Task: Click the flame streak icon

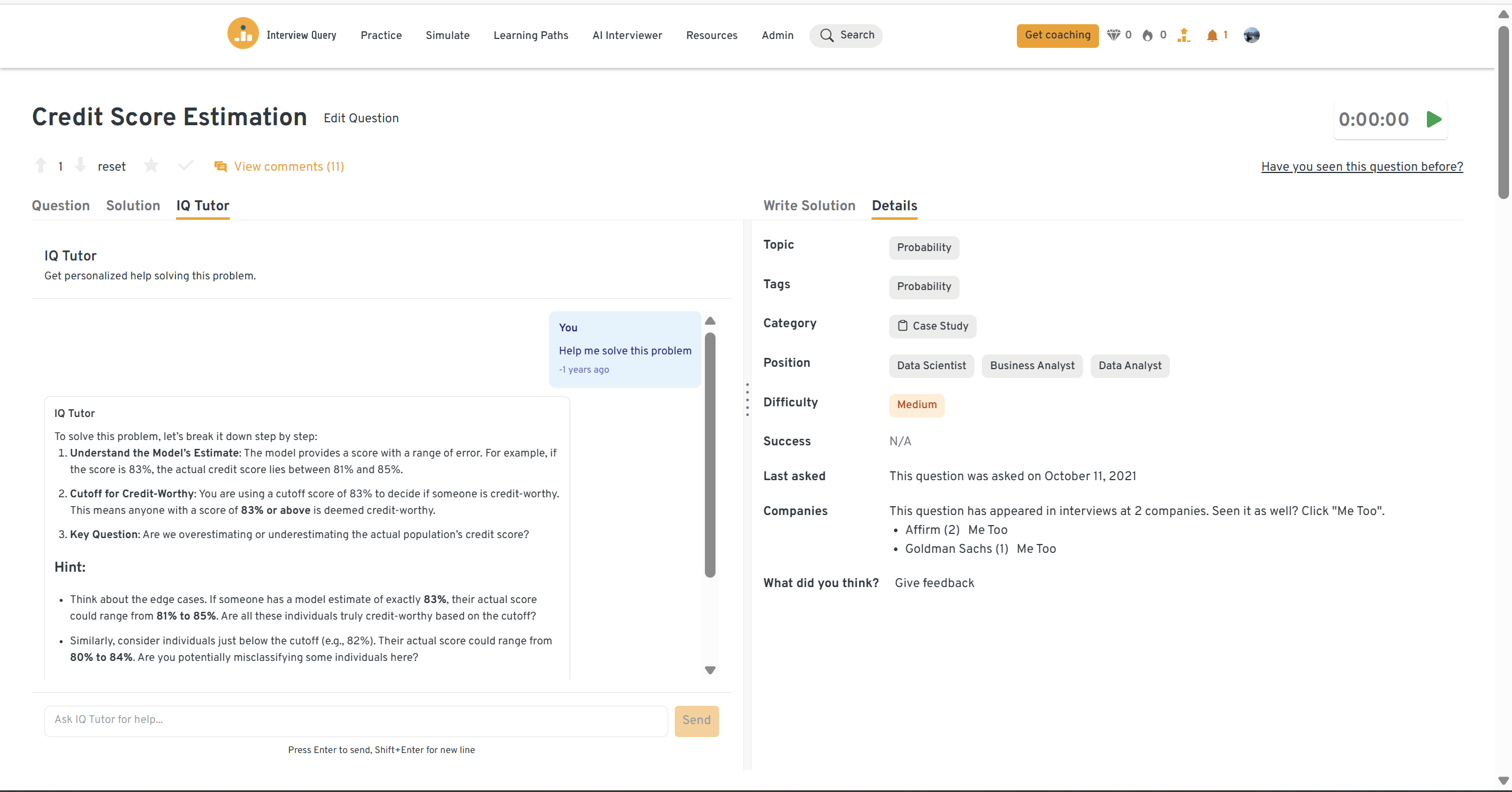Action: [1147, 35]
